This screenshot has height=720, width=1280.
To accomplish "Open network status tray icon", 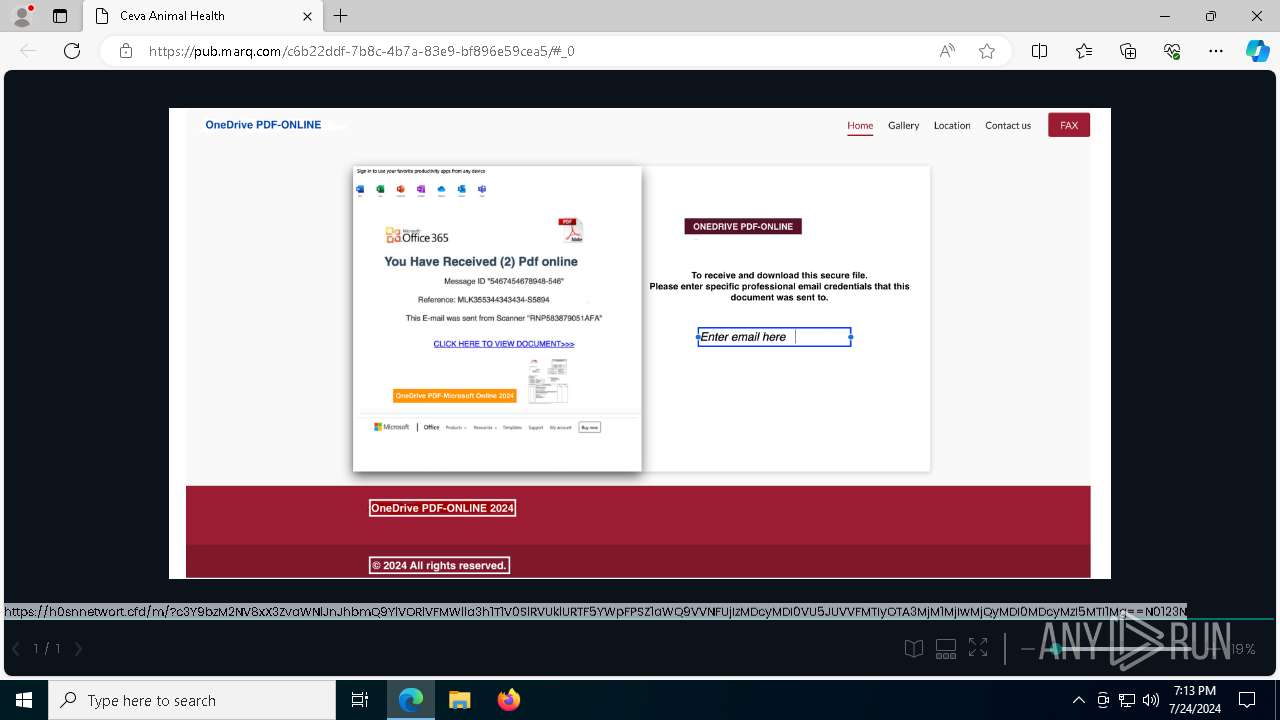I will (1127, 700).
